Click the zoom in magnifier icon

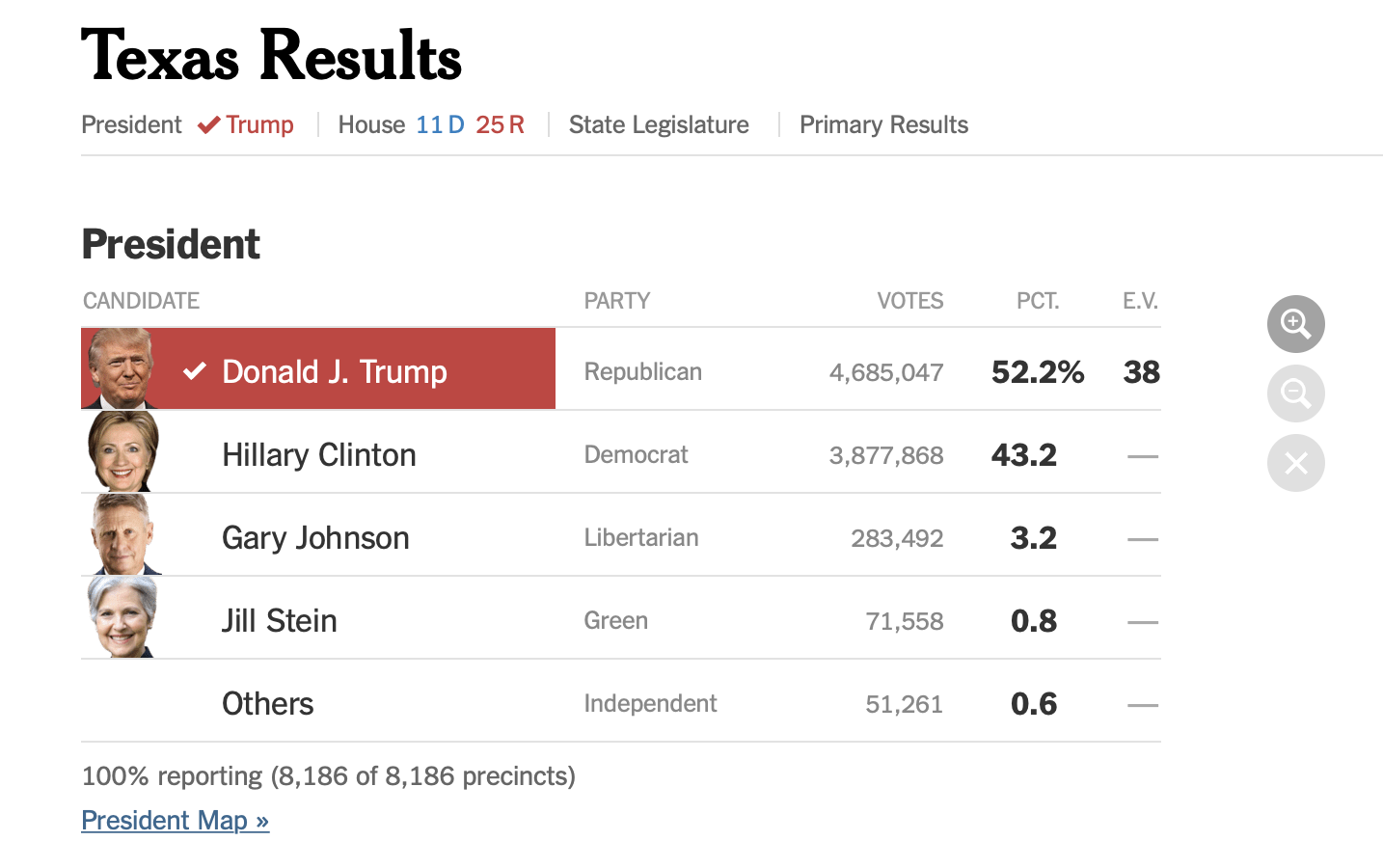[1295, 324]
